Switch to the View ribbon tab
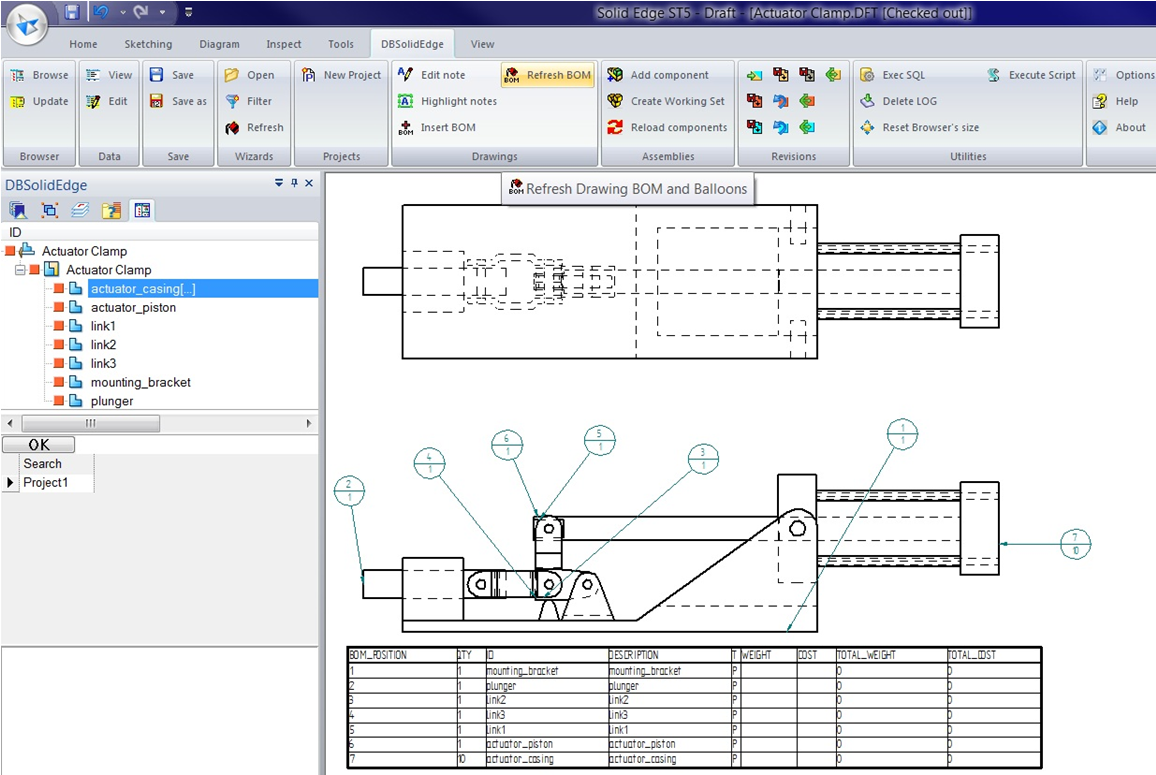The image size is (1156, 775). pos(482,44)
